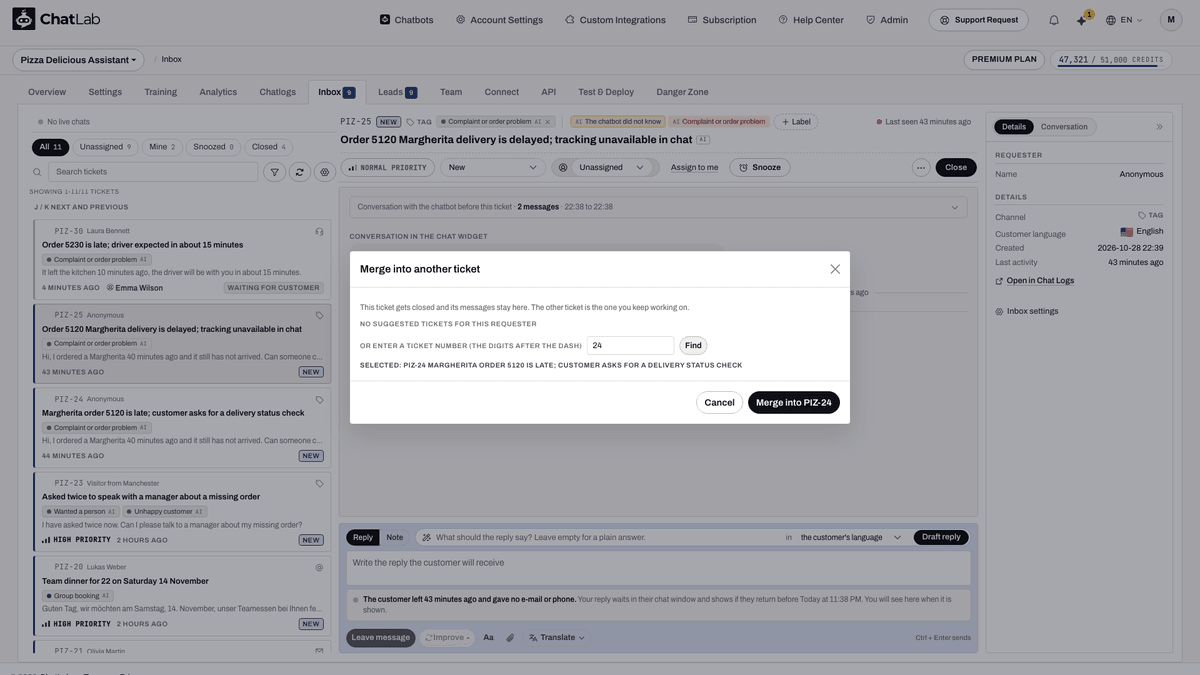Click the headset icon on PIZ-30 ticket

pos(319,231)
